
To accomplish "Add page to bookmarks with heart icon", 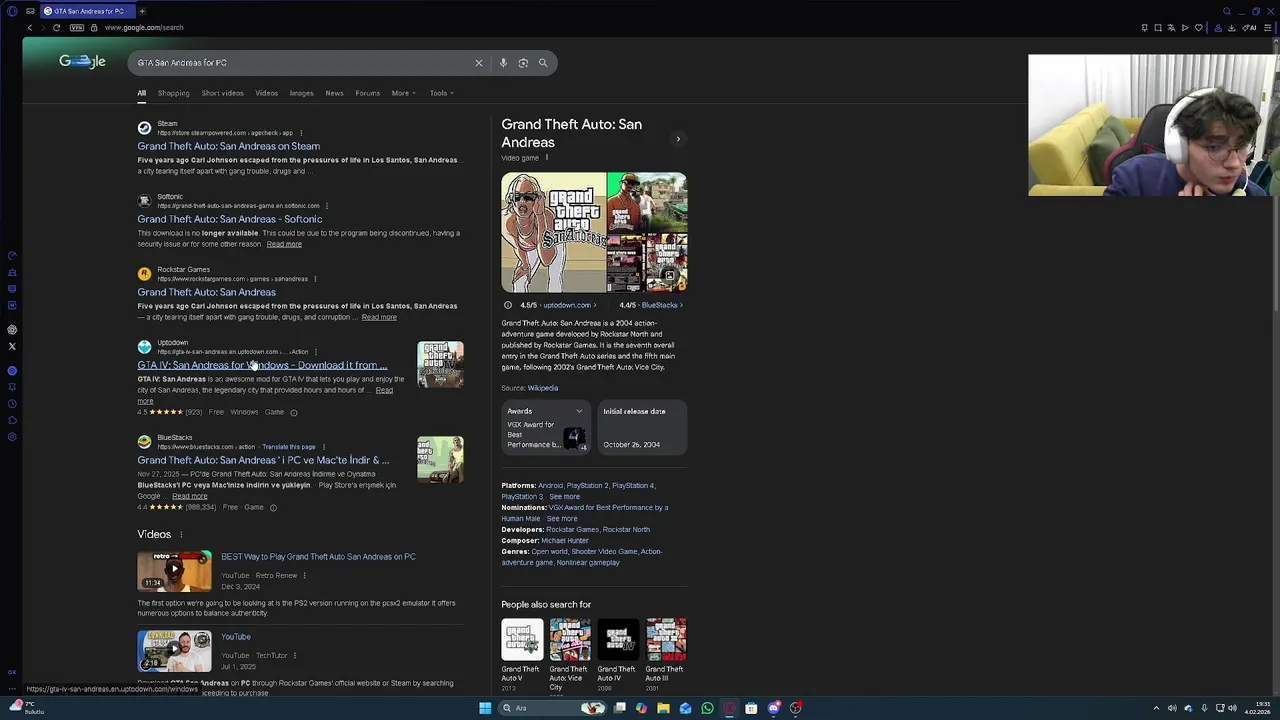I will point(1198,28).
